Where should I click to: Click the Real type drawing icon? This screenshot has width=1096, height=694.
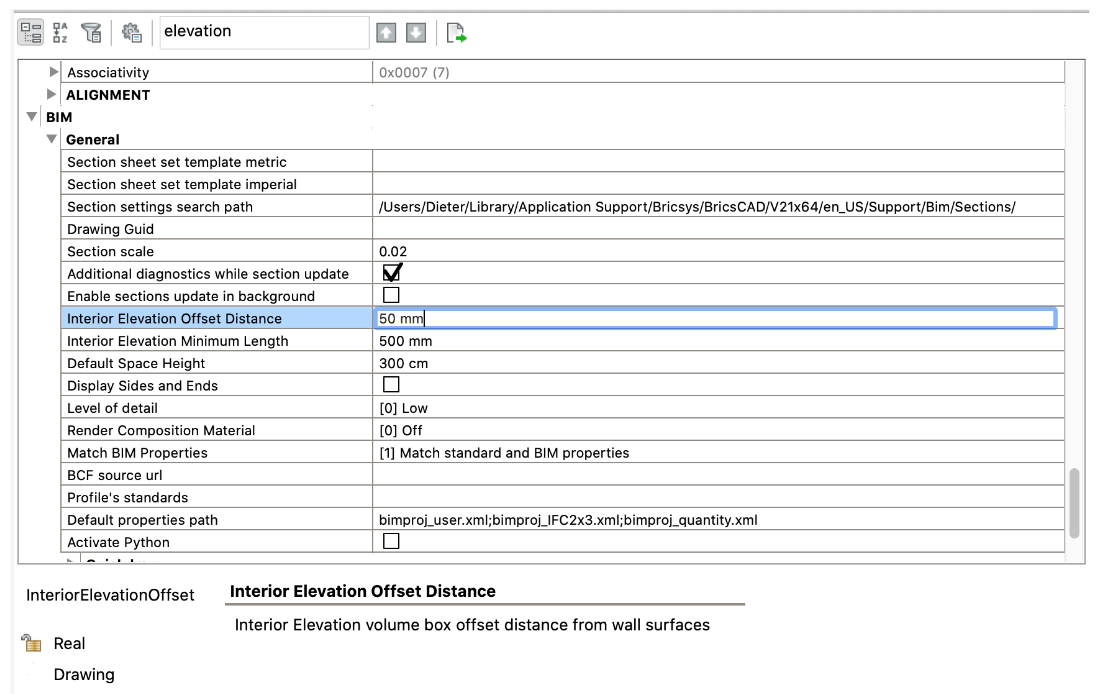click(31, 642)
